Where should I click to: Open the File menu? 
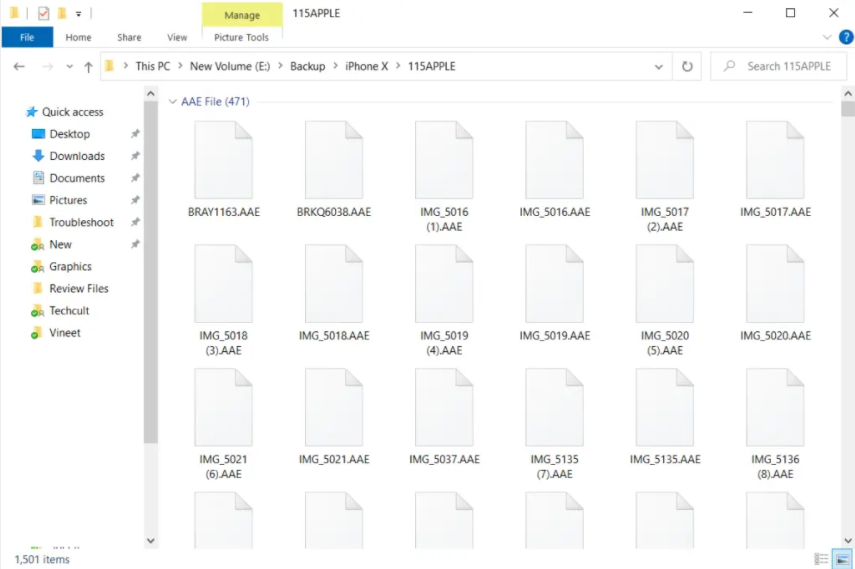27,37
